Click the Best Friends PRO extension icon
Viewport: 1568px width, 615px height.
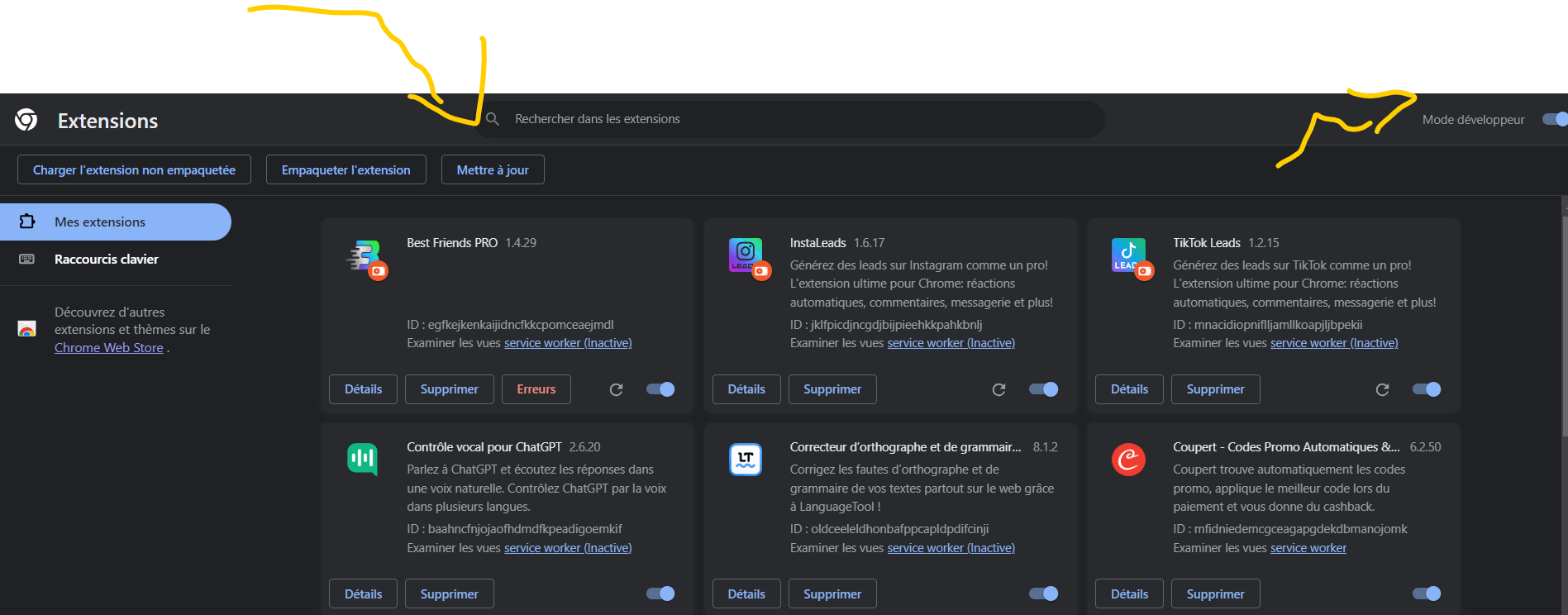(366, 258)
